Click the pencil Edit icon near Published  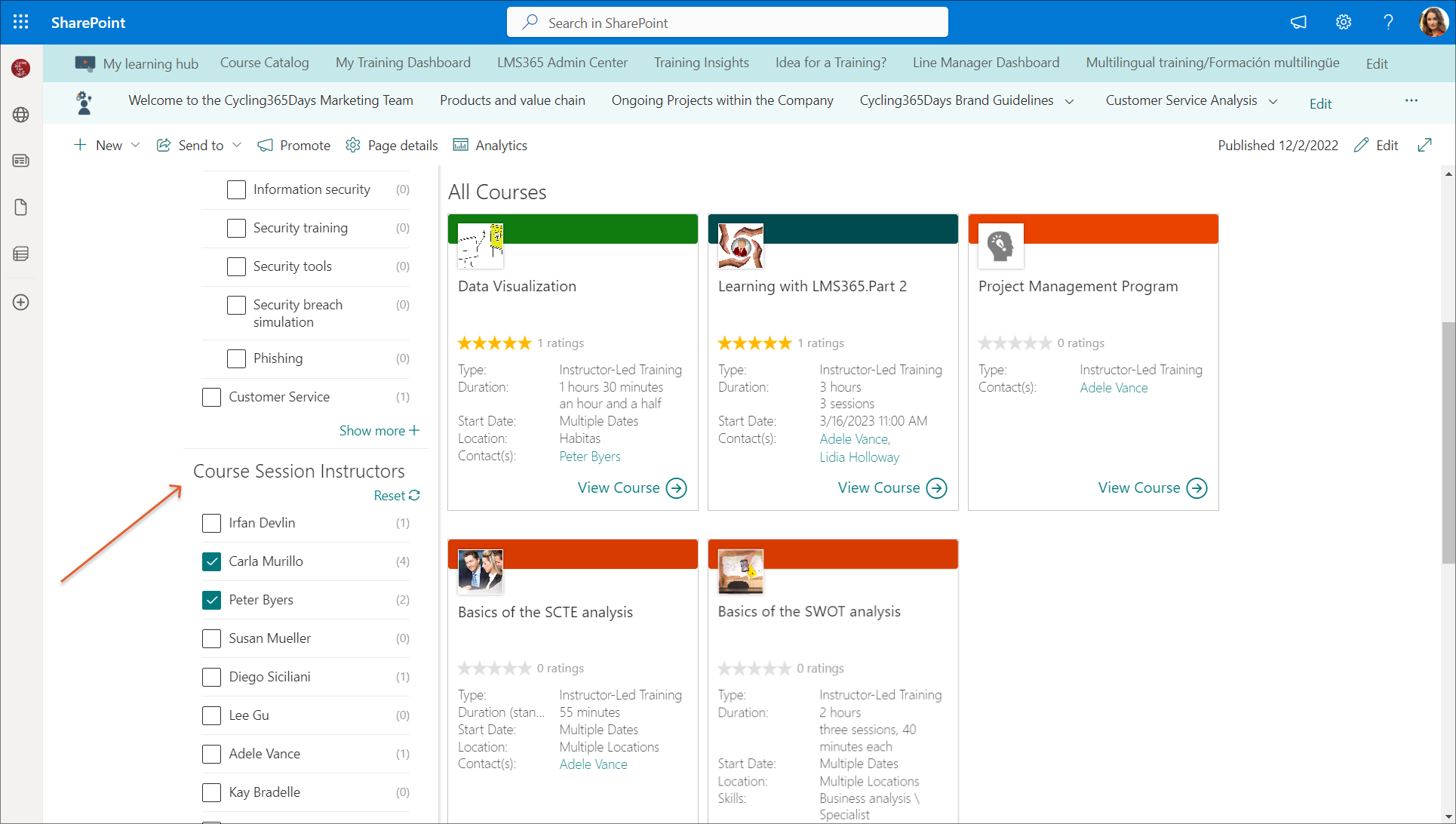pos(1361,145)
